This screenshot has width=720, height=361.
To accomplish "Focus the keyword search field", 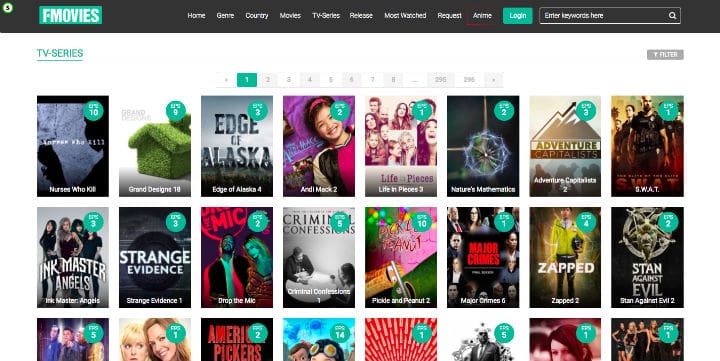I will point(610,16).
